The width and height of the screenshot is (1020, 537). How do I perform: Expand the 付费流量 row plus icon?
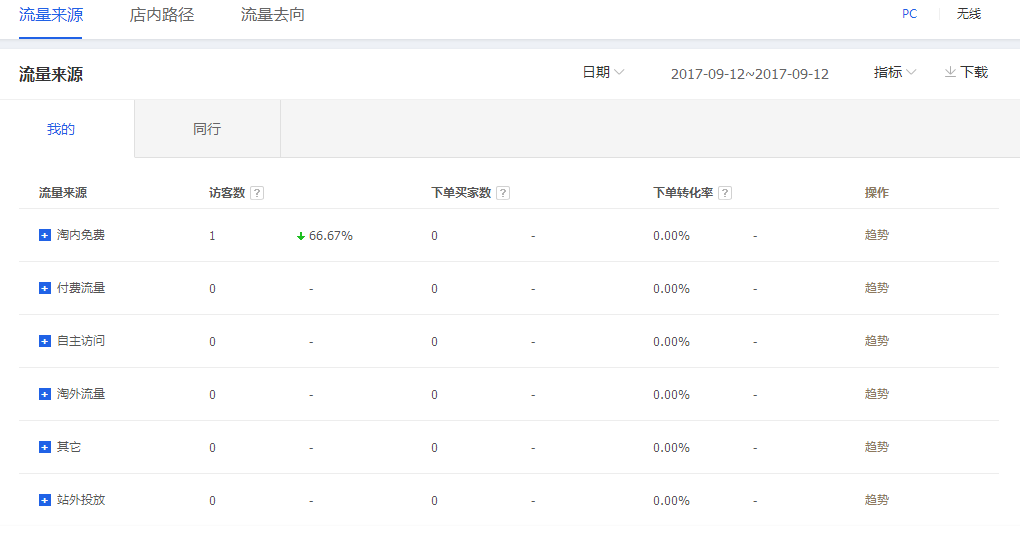tap(44, 288)
